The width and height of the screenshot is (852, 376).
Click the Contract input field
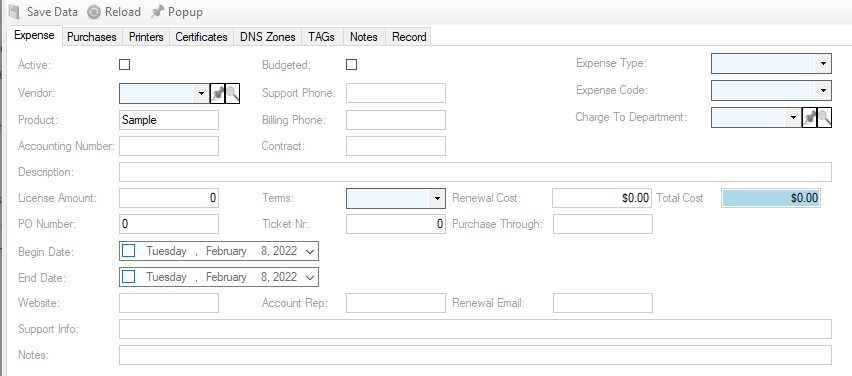[x=396, y=146]
